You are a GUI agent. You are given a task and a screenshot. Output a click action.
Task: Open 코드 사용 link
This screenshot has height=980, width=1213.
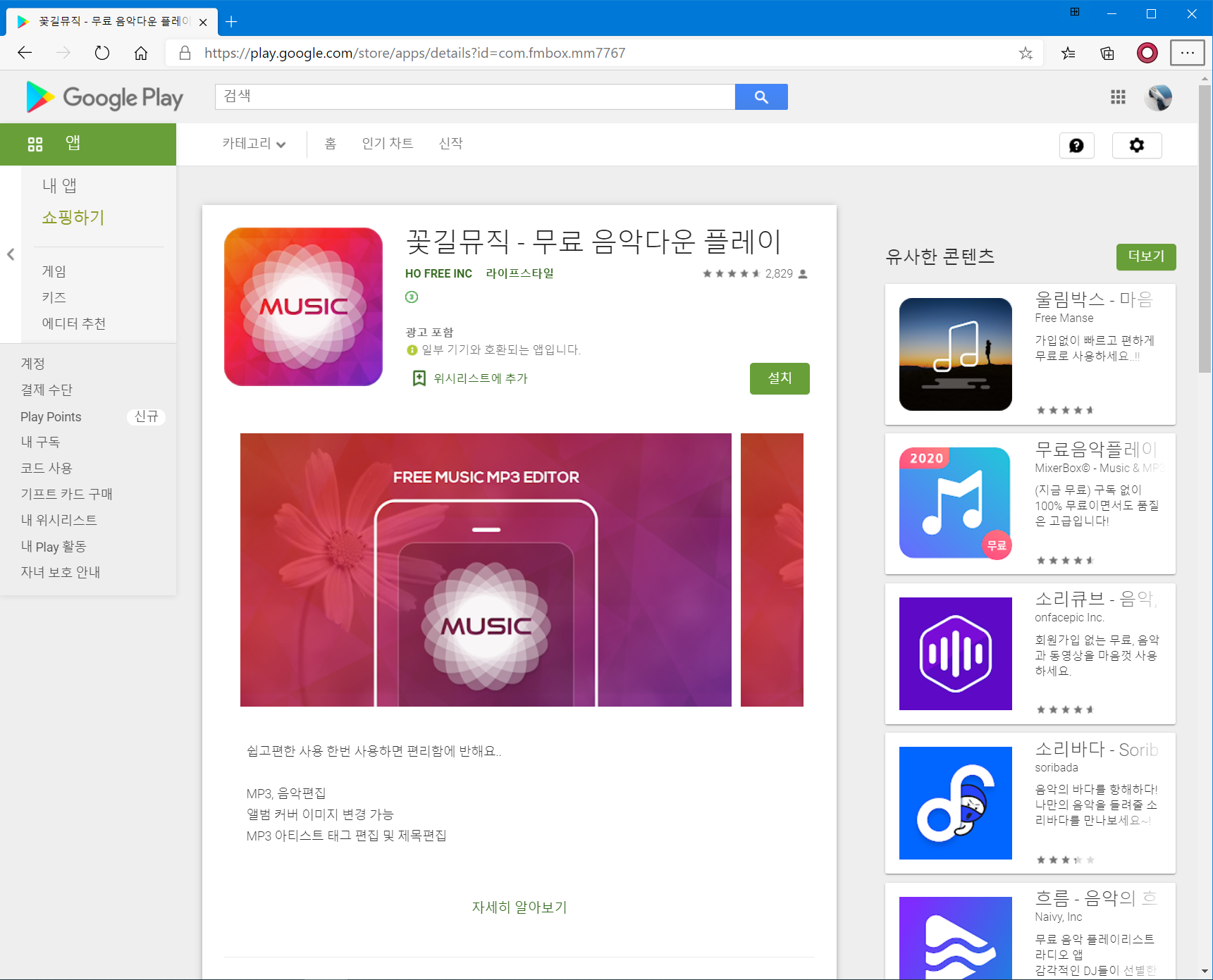(47, 468)
